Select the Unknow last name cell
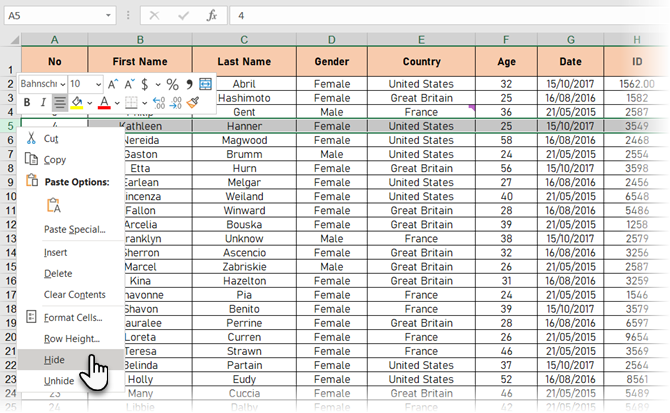This screenshot has width=670, height=413. point(244,239)
